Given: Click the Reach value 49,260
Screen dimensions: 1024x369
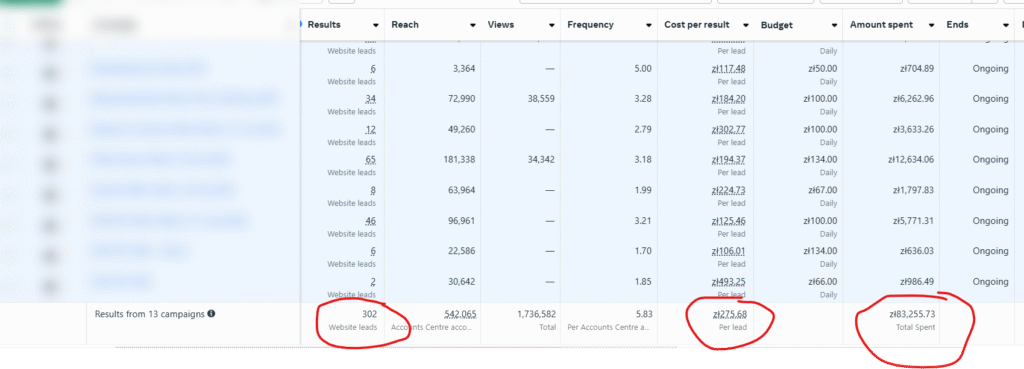Looking at the screenshot, I should [x=461, y=129].
